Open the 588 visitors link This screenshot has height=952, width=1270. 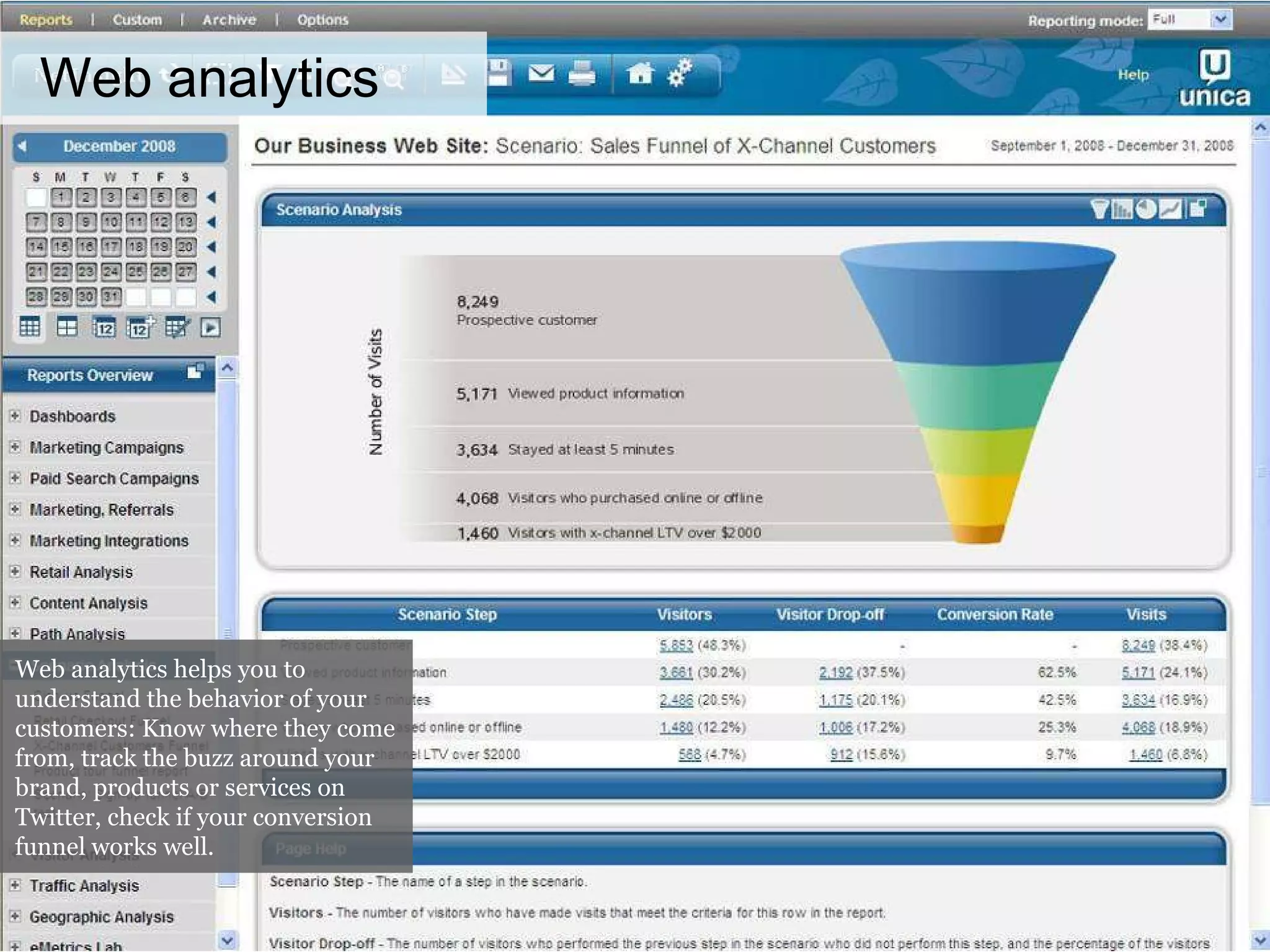[x=690, y=754]
